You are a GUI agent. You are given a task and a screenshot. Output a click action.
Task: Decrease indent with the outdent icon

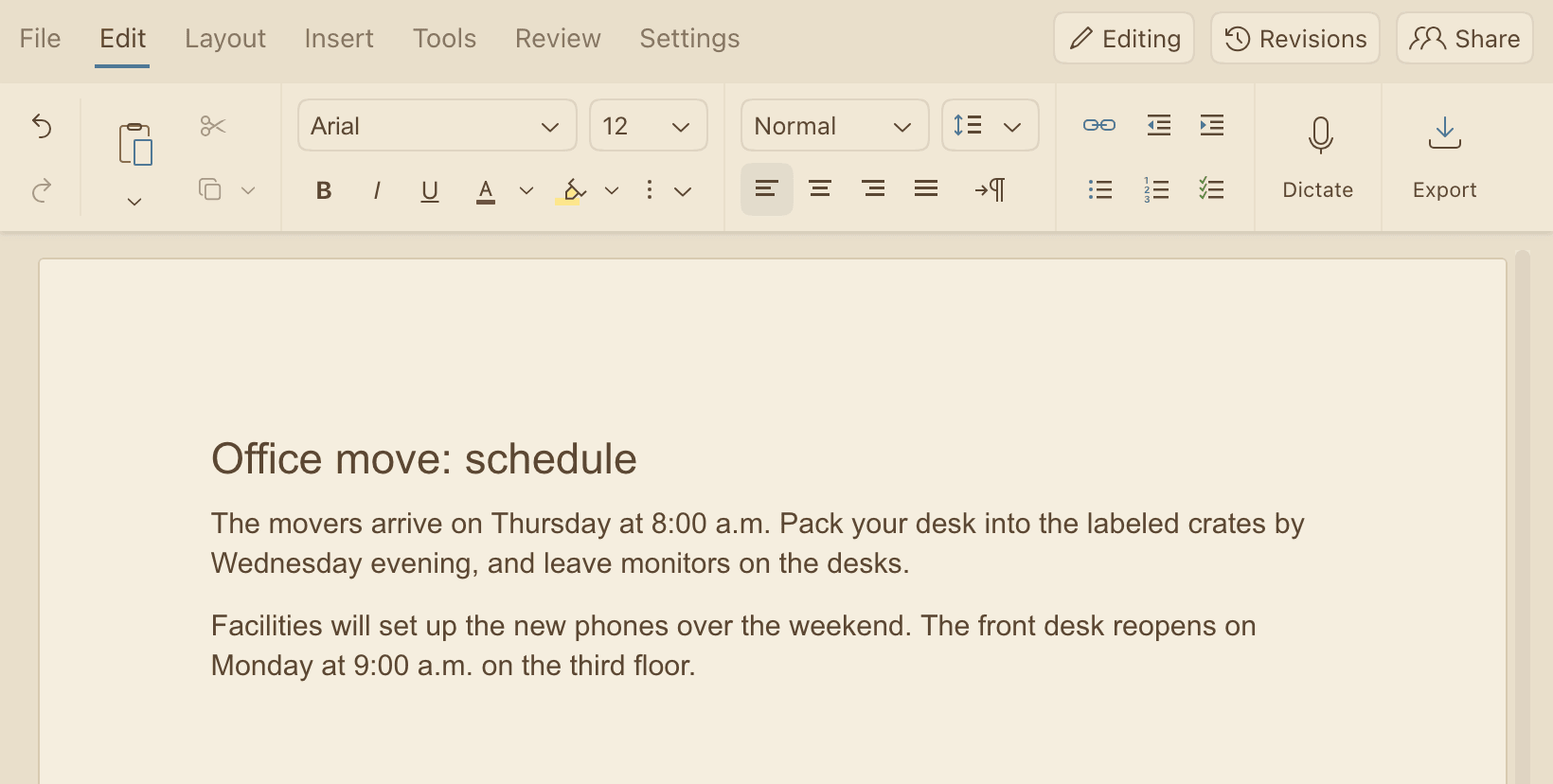[1159, 125]
